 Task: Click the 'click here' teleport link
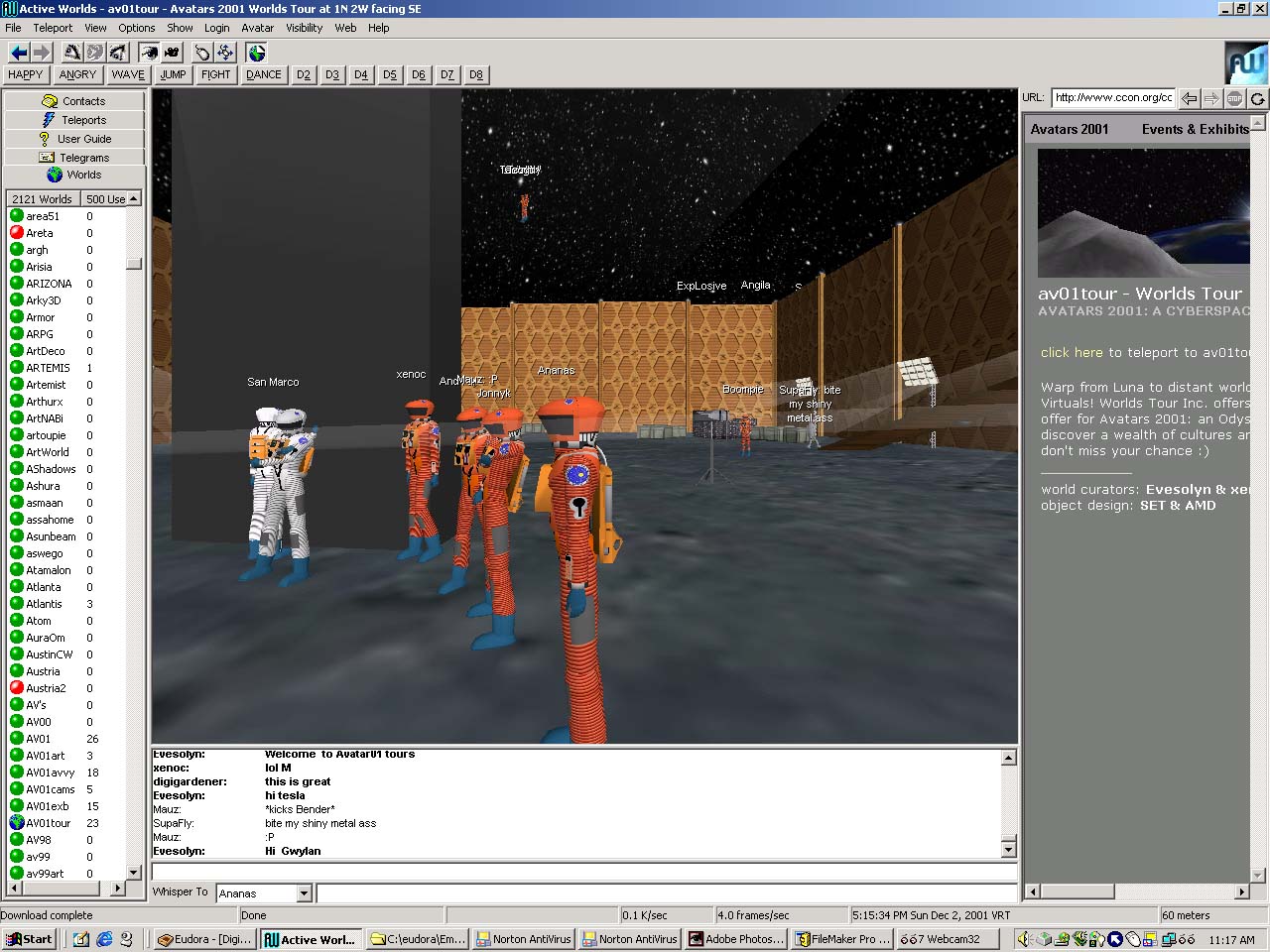click(1072, 352)
